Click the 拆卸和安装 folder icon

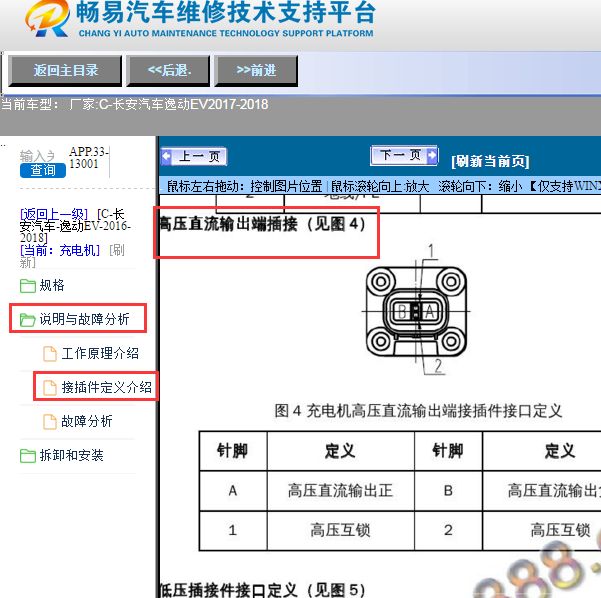(28, 456)
